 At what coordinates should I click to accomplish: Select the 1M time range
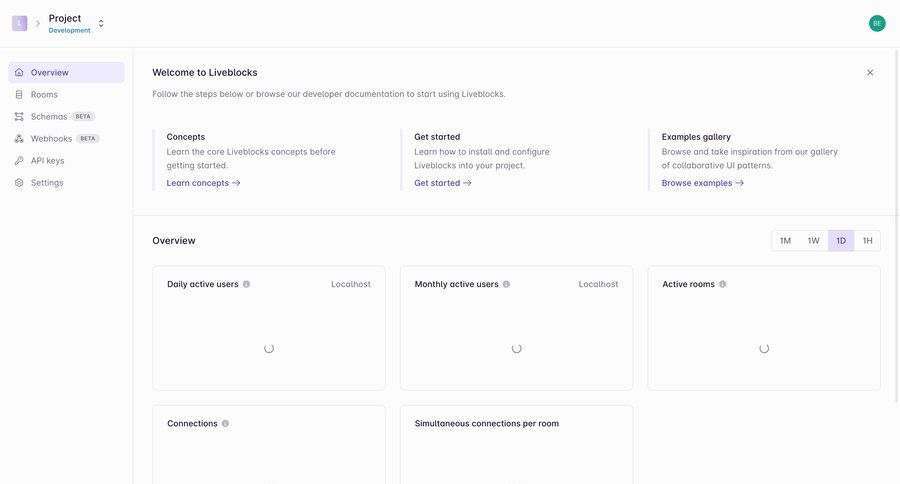click(785, 241)
